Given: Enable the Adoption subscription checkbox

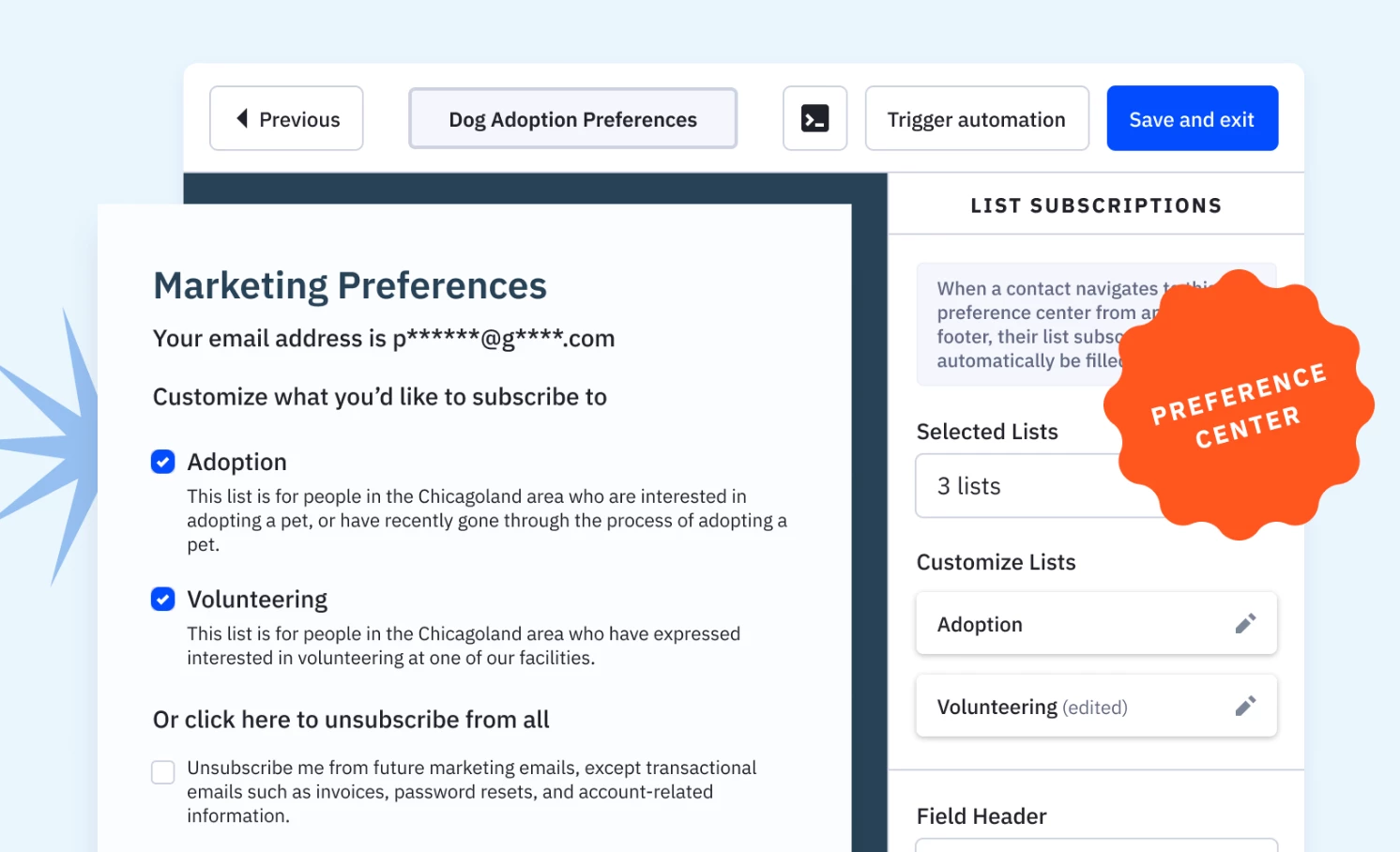Looking at the screenshot, I should click(162, 462).
